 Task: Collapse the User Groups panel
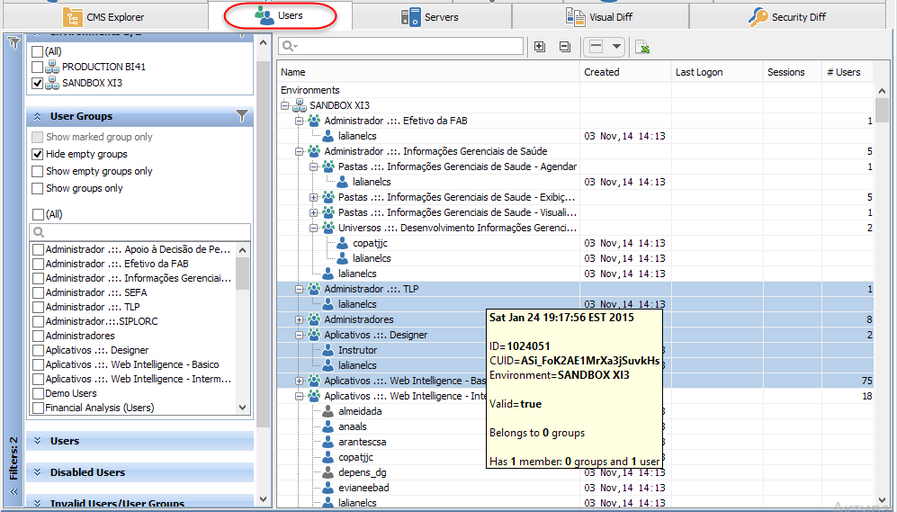click(37, 117)
